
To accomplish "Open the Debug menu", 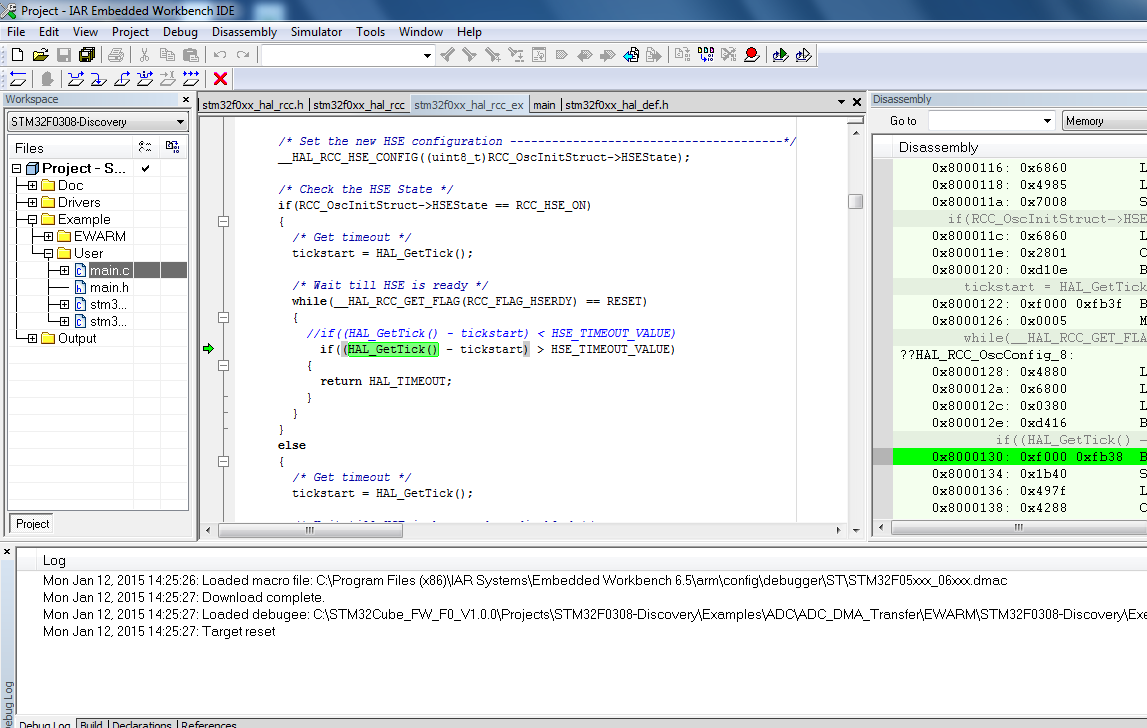I will (x=180, y=31).
